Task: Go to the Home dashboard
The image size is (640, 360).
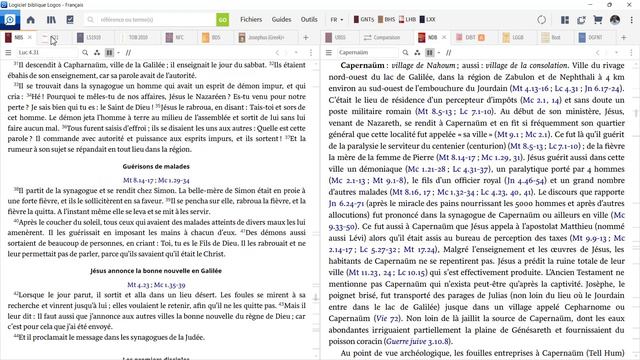Action: point(31,20)
